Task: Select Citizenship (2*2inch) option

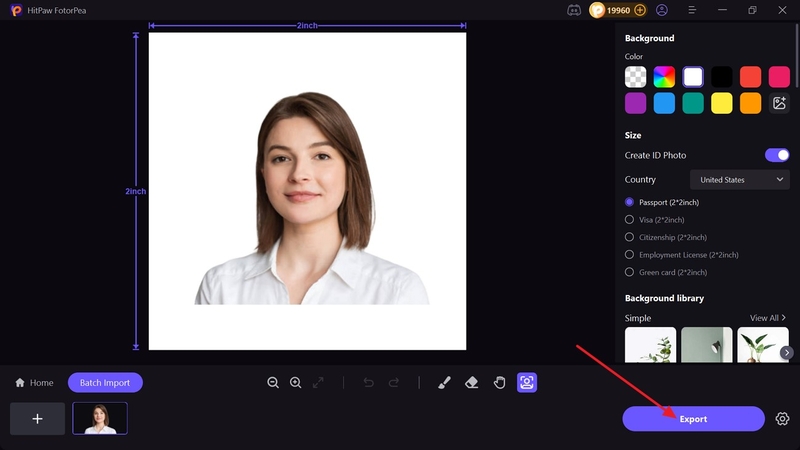Action: click(x=666, y=237)
